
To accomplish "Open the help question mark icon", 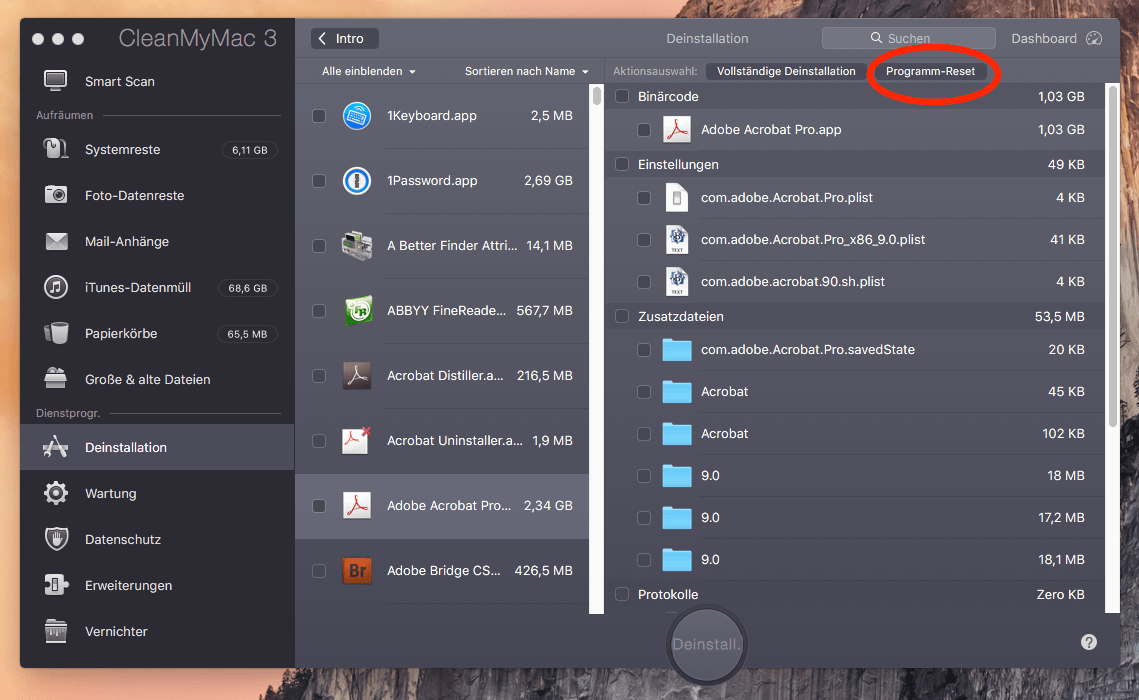I will pyautogui.click(x=1088, y=642).
